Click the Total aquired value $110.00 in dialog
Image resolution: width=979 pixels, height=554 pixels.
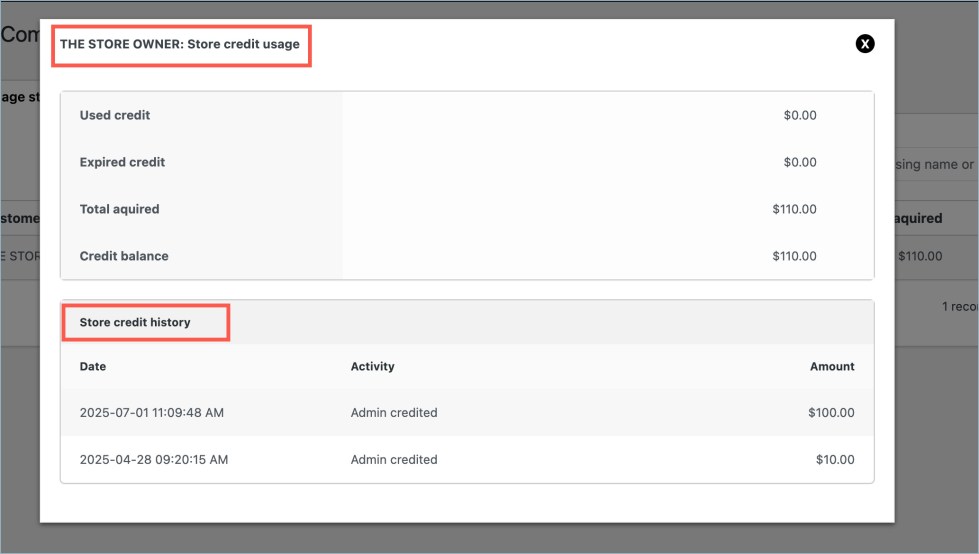click(794, 209)
